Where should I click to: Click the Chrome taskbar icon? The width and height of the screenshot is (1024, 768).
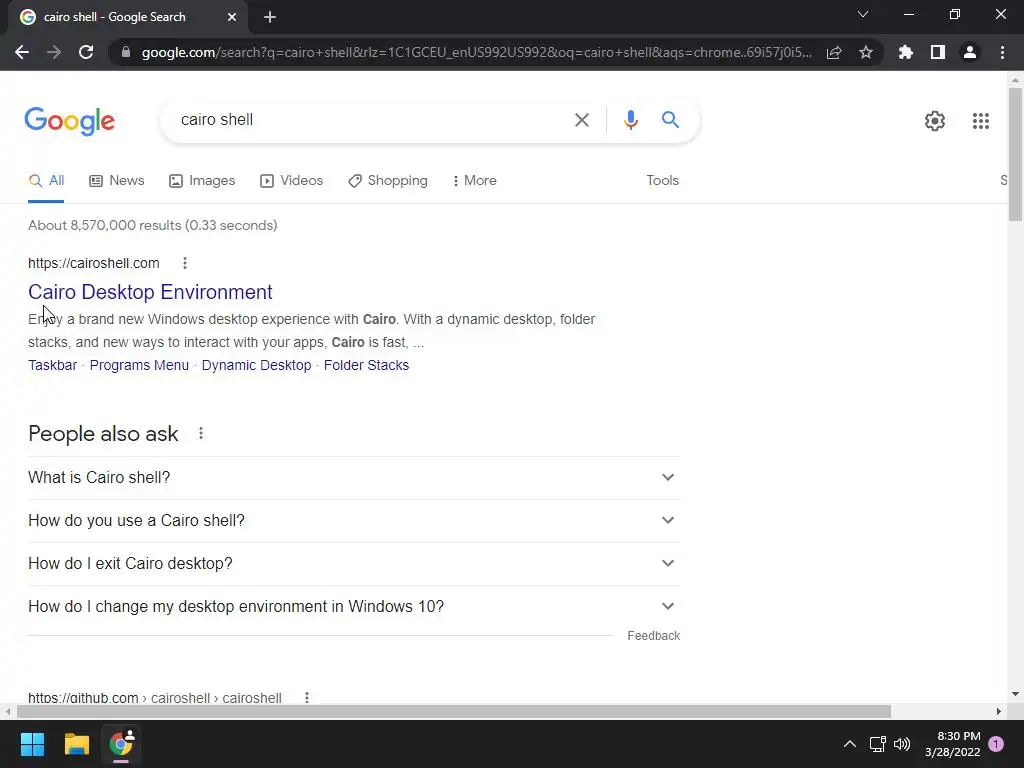[x=121, y=744]
